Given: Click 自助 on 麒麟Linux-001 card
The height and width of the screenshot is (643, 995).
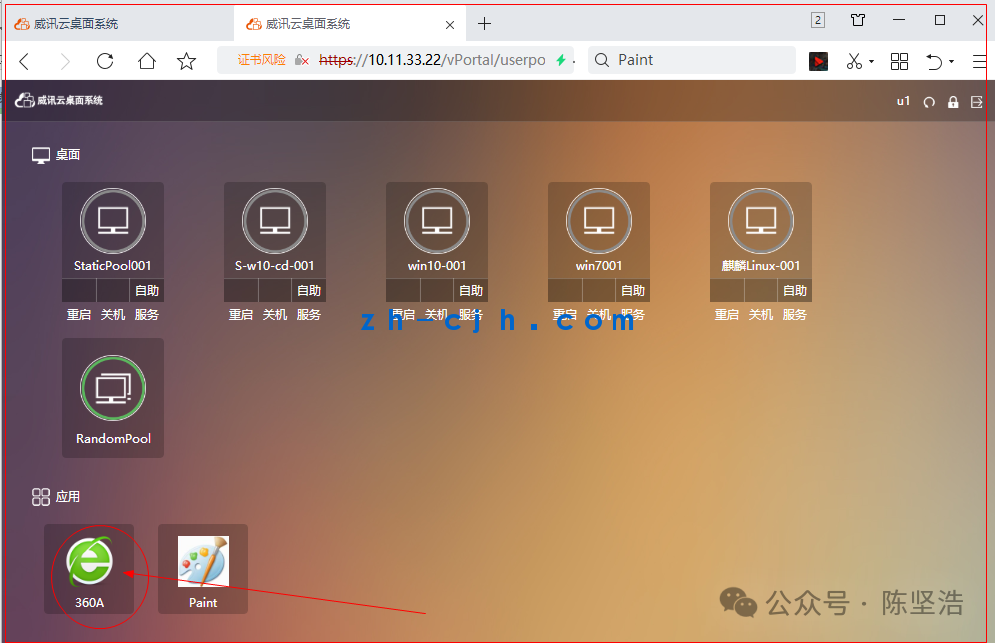Looking at the screenshot, I should (795, 291).
